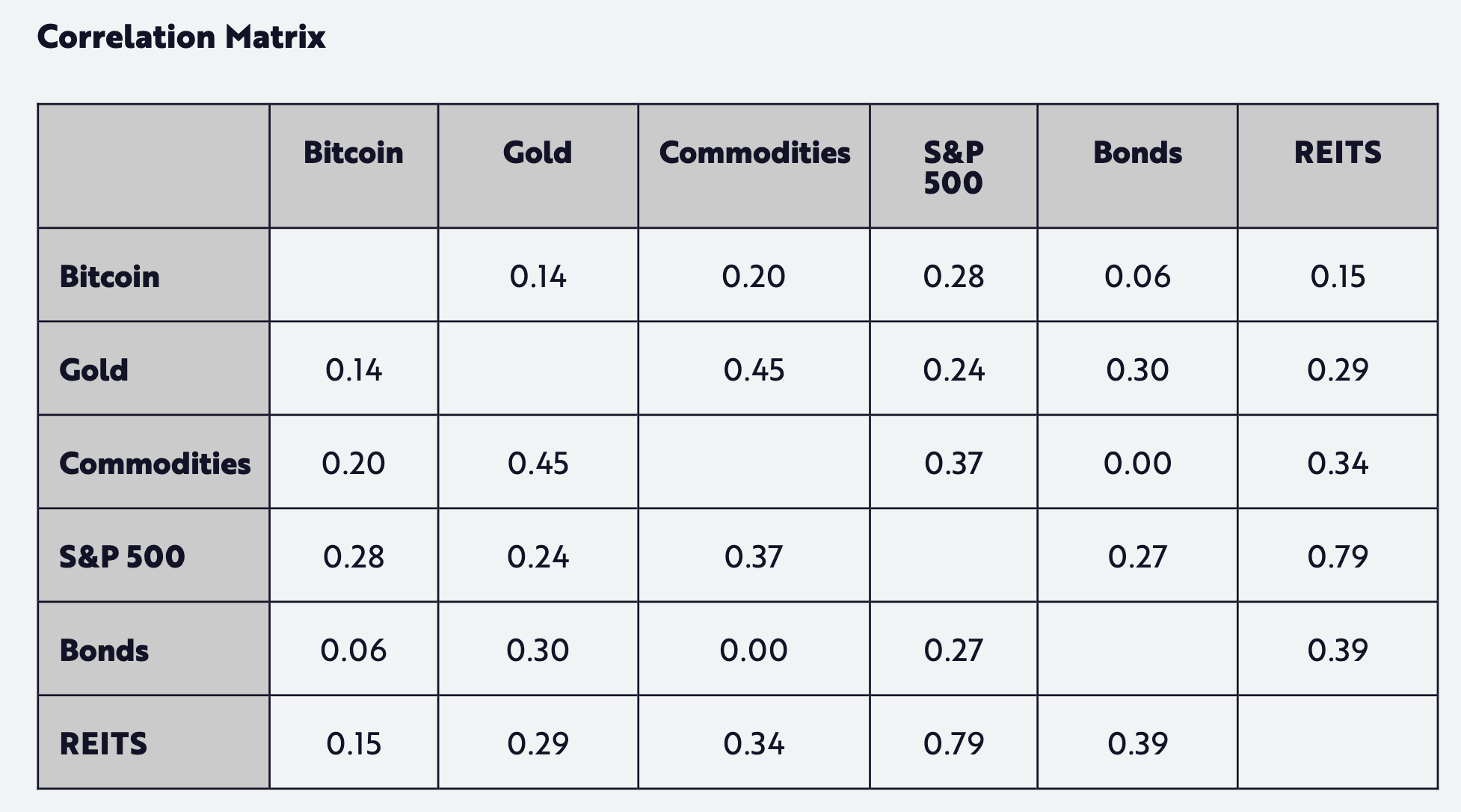Click 0.00 in the Commodities row
The height and width of the screenshot is (812, 1461).
[1137, 463]
